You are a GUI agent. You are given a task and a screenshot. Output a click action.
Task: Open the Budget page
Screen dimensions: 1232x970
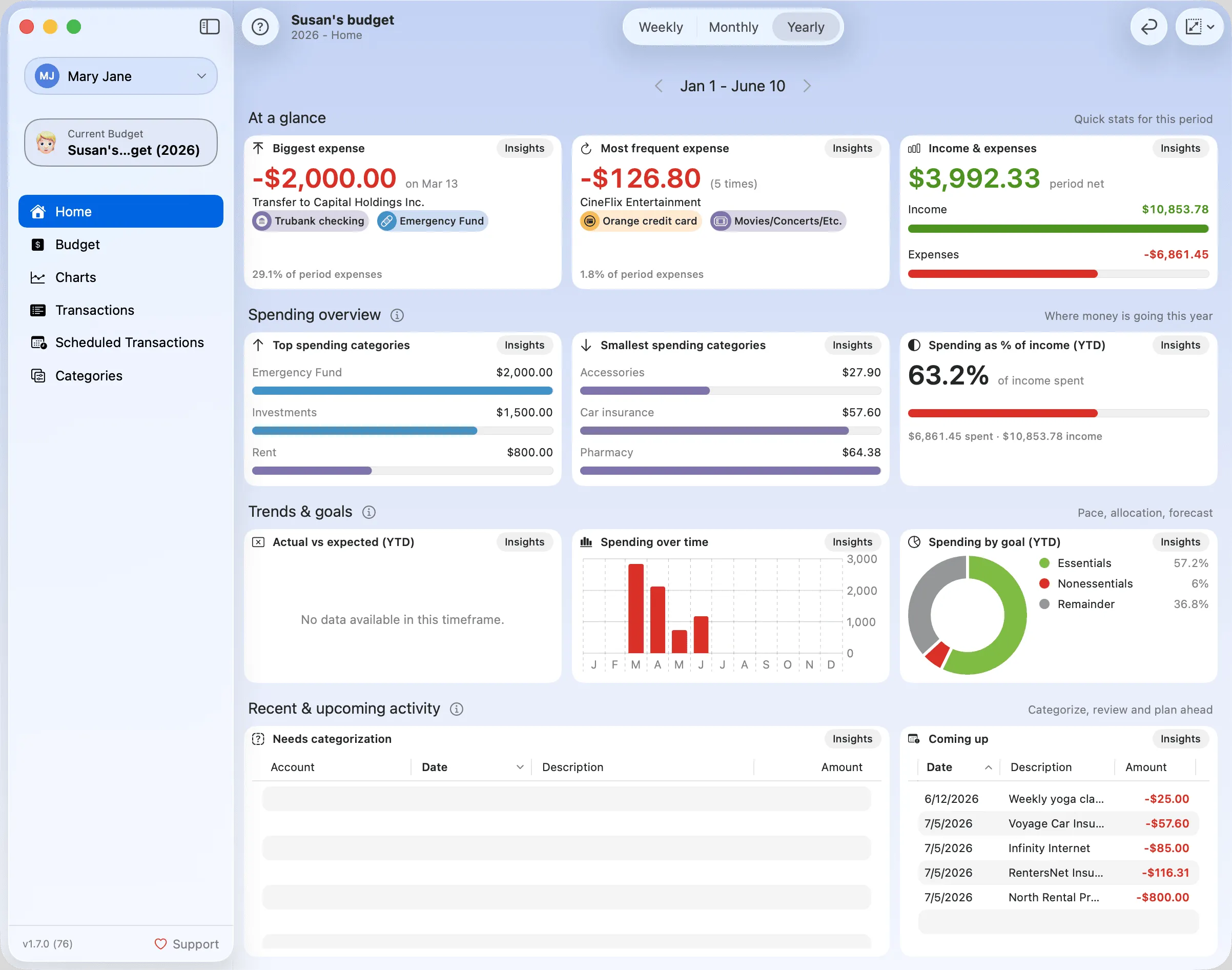tap(121, 244)
